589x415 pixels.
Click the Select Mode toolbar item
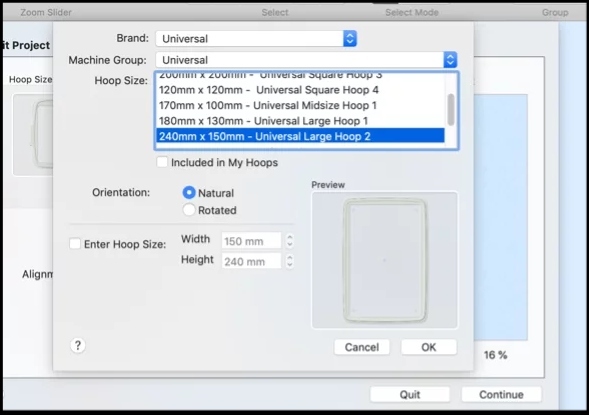point(412,12)
